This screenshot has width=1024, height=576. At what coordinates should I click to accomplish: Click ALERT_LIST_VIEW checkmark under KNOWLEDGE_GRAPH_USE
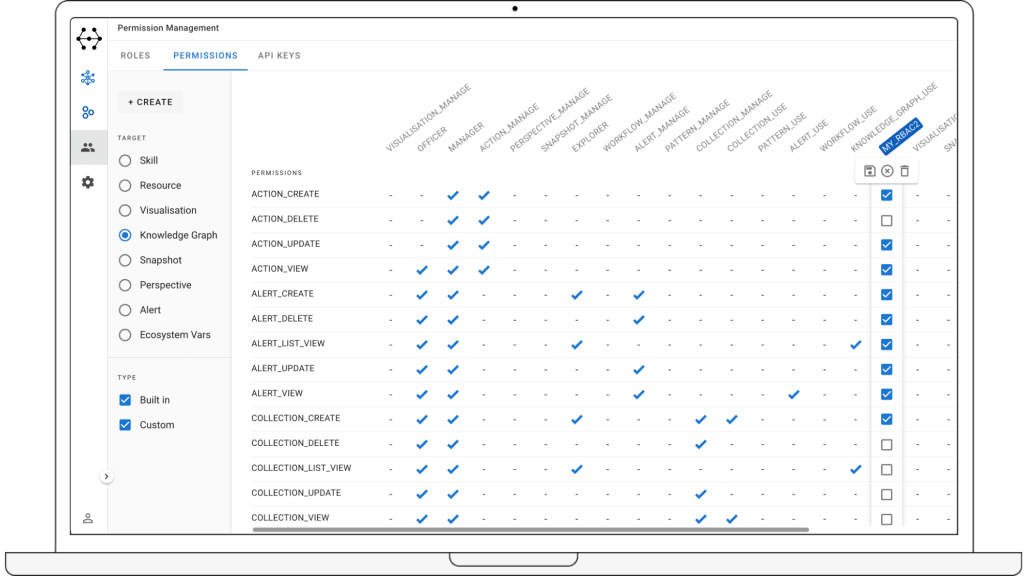856,345
